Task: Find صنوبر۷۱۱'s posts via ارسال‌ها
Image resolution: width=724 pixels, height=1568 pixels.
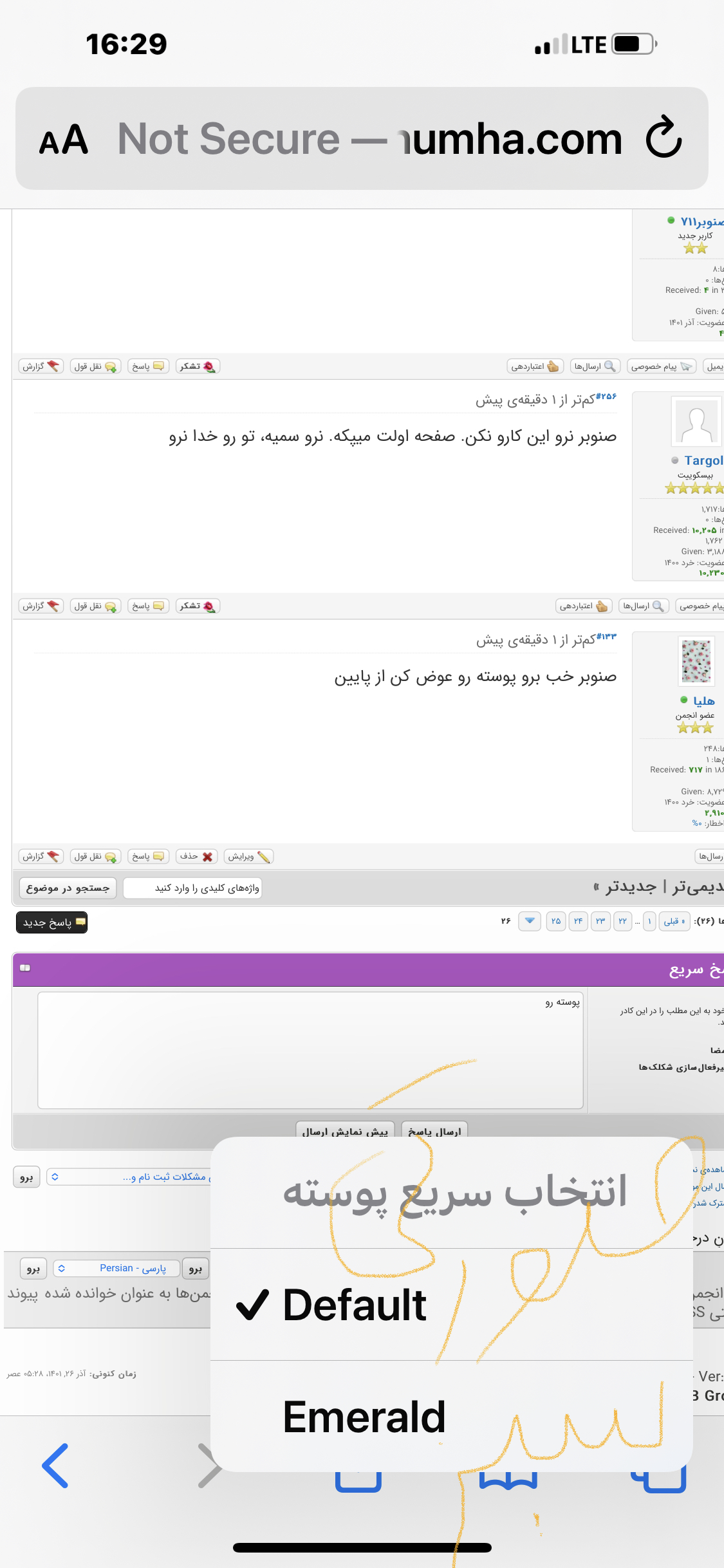Action: click(595, 366)
